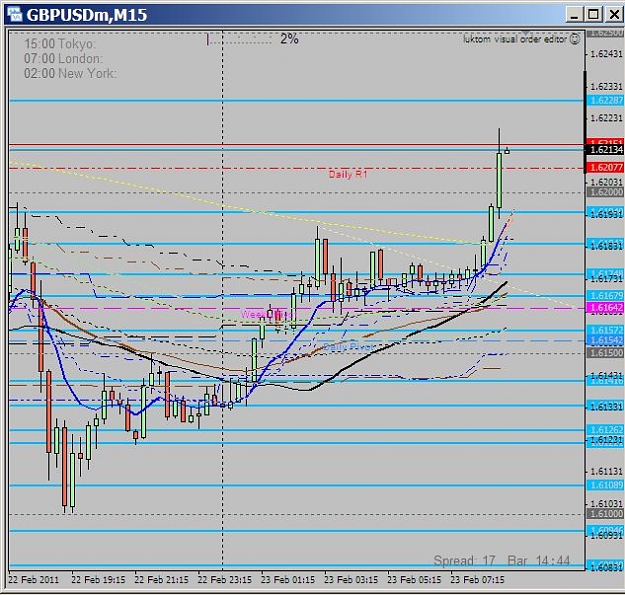The image size is (625, 595).
Task: Click the chart shift triangle marker at top
Action: click(x=525, y=33)
